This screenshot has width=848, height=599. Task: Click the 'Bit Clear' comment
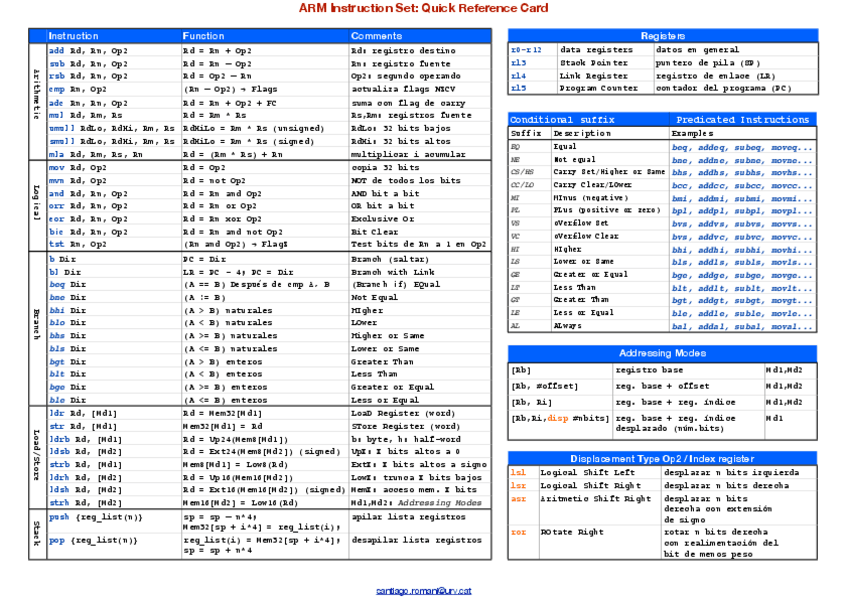click(x=374, y=232)
